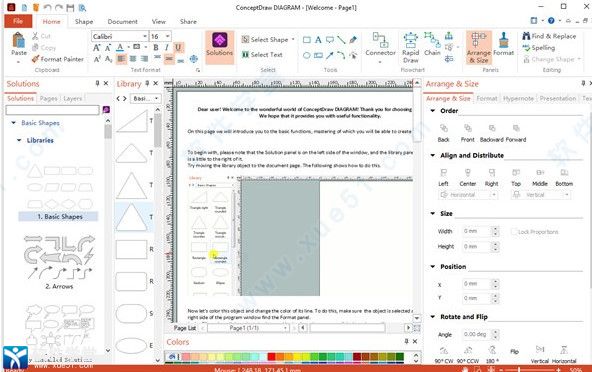This screenshot has height=372, width=592.
Task: Choose the Select Shape tool
Action: pyautogui.click(x=268, y=39)
